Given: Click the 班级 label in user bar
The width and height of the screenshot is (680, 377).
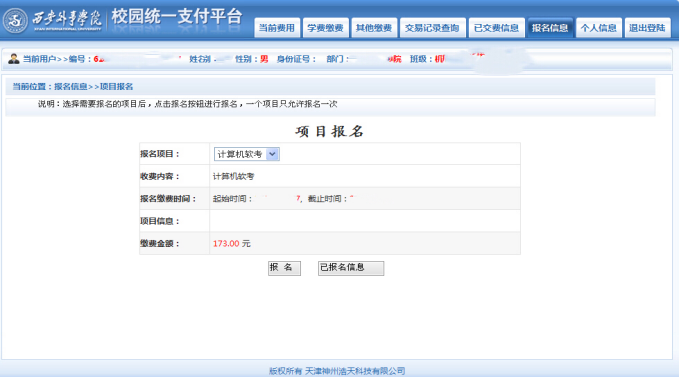Looking at the screenshot, I should click(421, 59).
